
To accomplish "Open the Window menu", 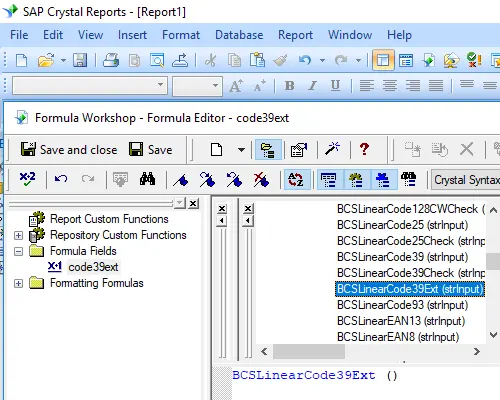I will click(x=350, y=35).
